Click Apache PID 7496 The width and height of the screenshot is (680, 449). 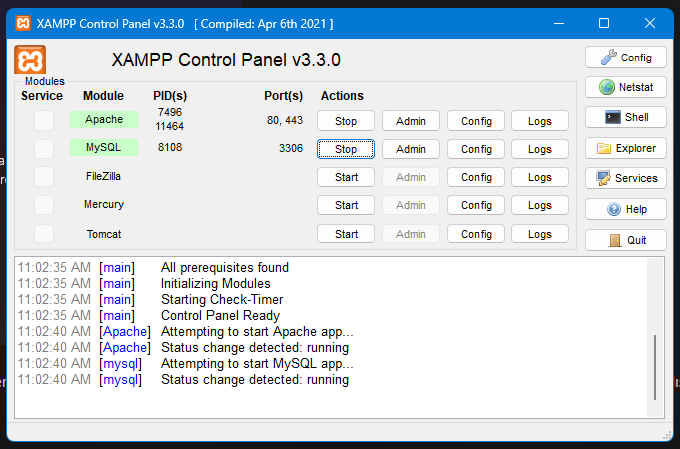[170, 112]
